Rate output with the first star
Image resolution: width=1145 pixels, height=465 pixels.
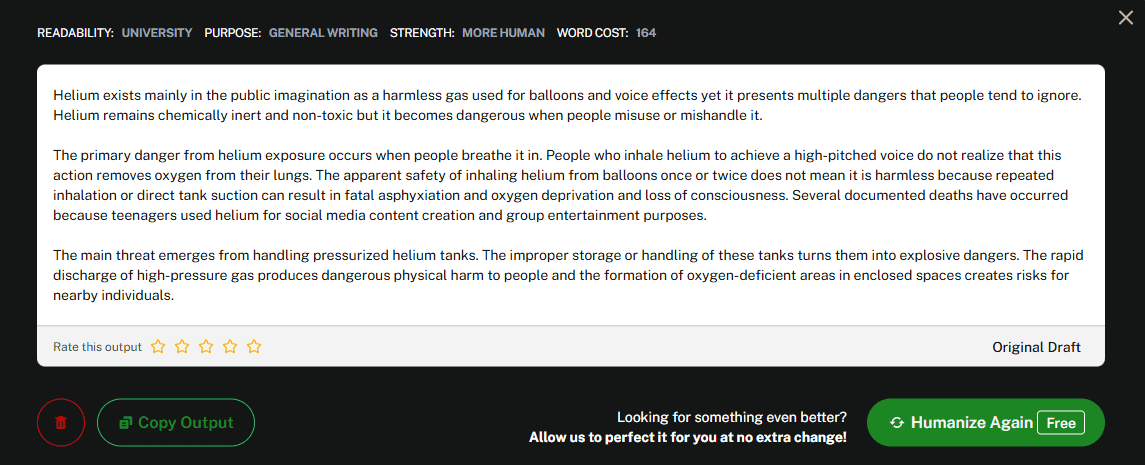click(158, 347)
